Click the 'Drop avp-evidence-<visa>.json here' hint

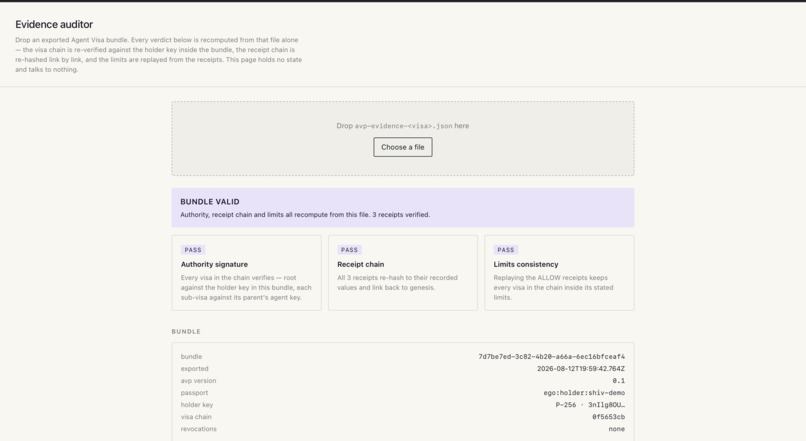point(402,125)
